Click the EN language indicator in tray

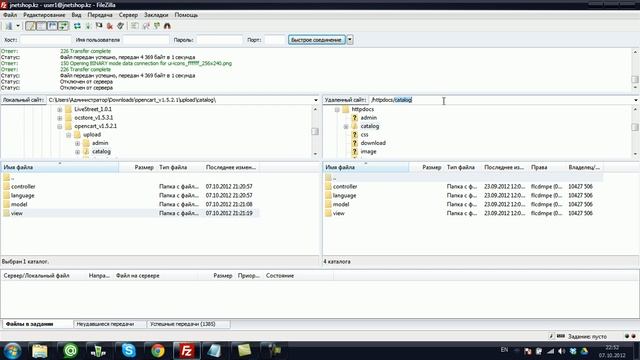504,350
